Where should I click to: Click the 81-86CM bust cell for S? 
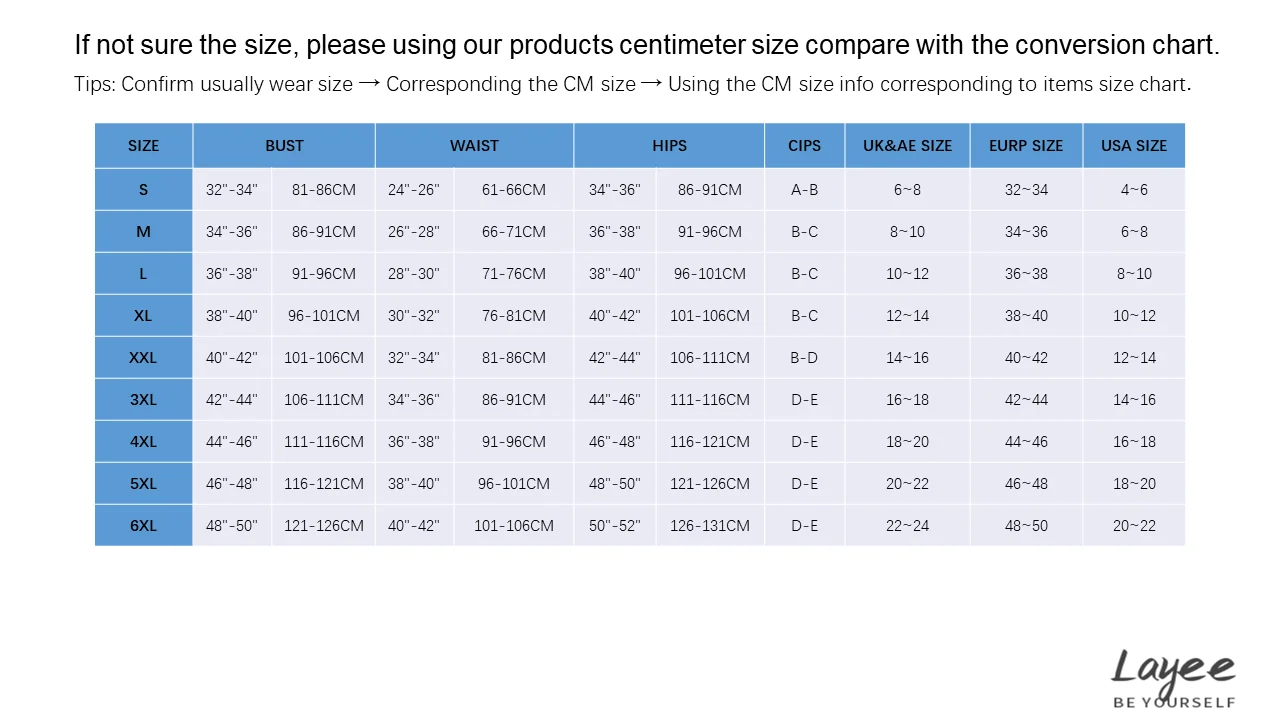(324, 189)
